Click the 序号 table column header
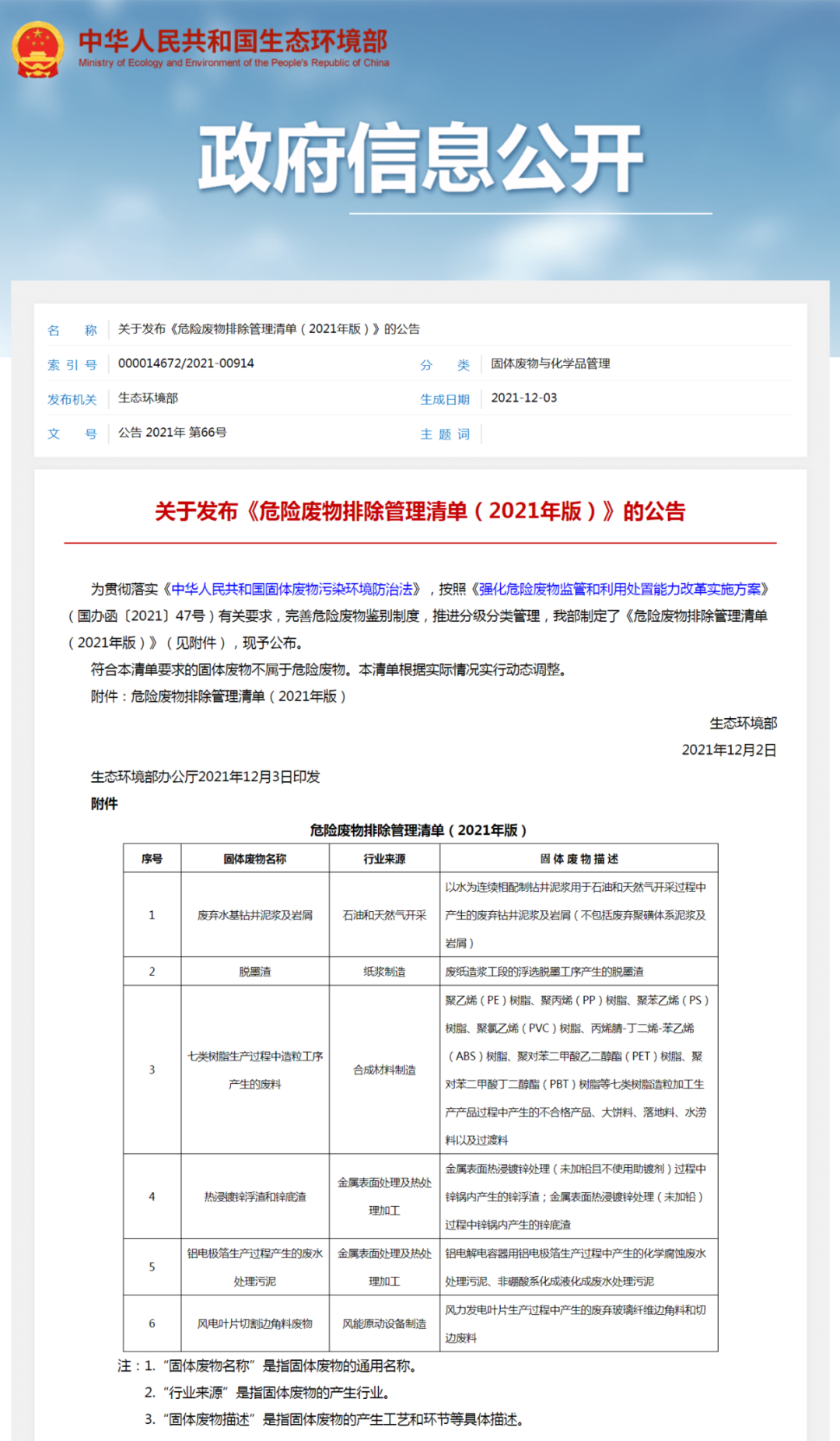 click(152, 859)
